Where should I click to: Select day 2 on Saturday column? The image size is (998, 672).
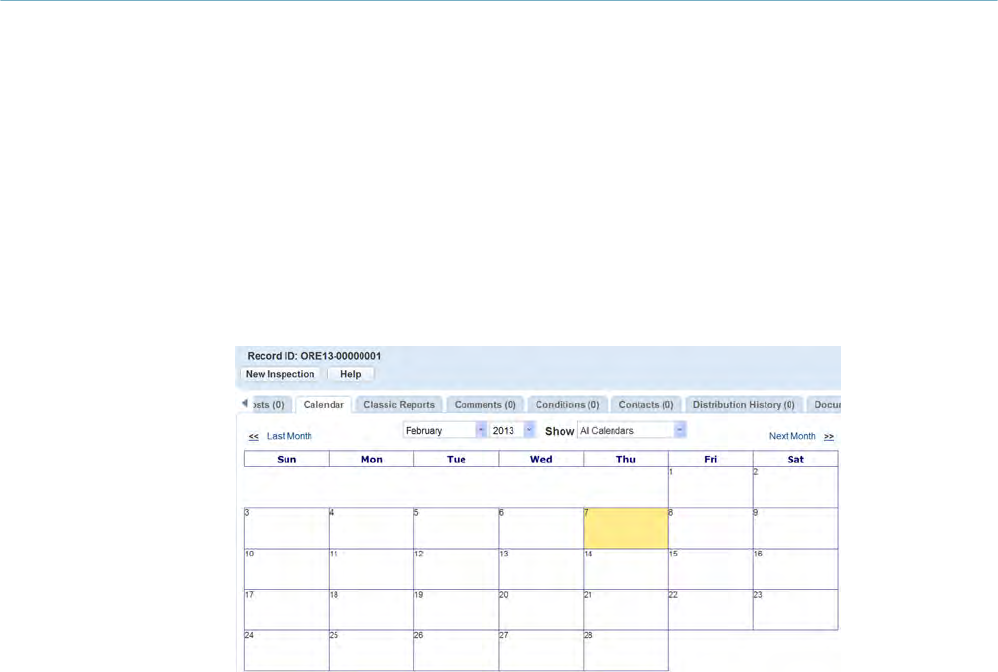click(x=796, y=487)
